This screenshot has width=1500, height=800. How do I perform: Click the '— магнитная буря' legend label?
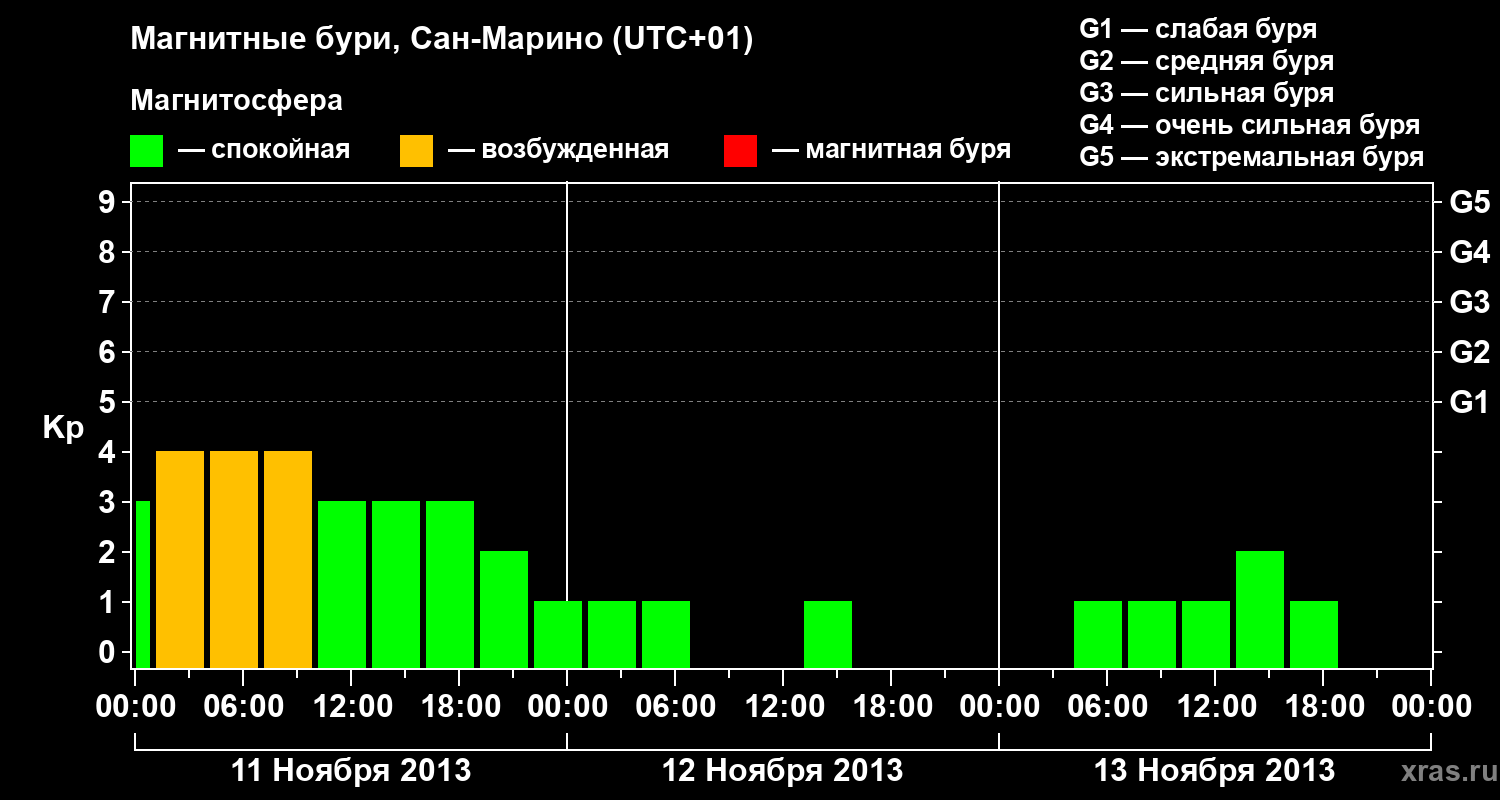pos(892,150)
